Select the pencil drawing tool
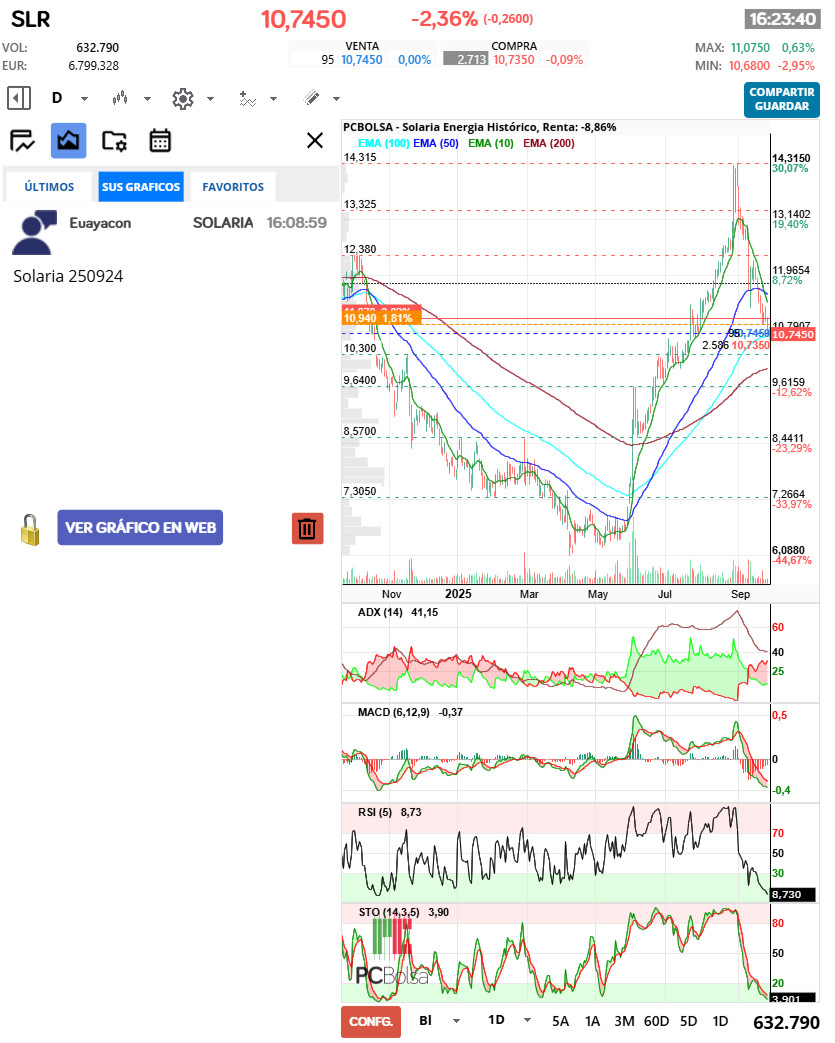 (x=311, y=98)
